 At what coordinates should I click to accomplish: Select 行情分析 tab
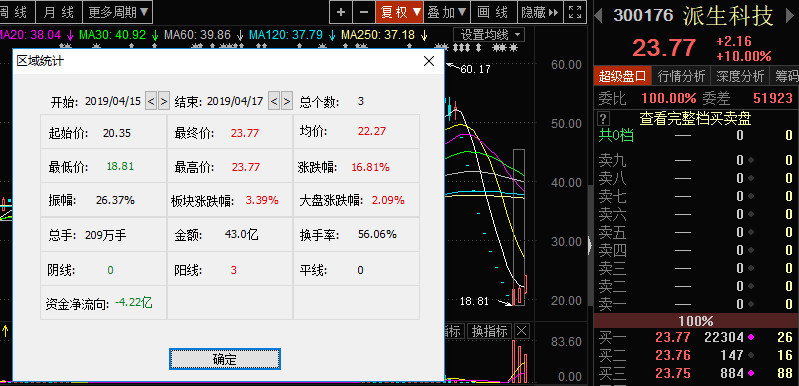(681, 76)
